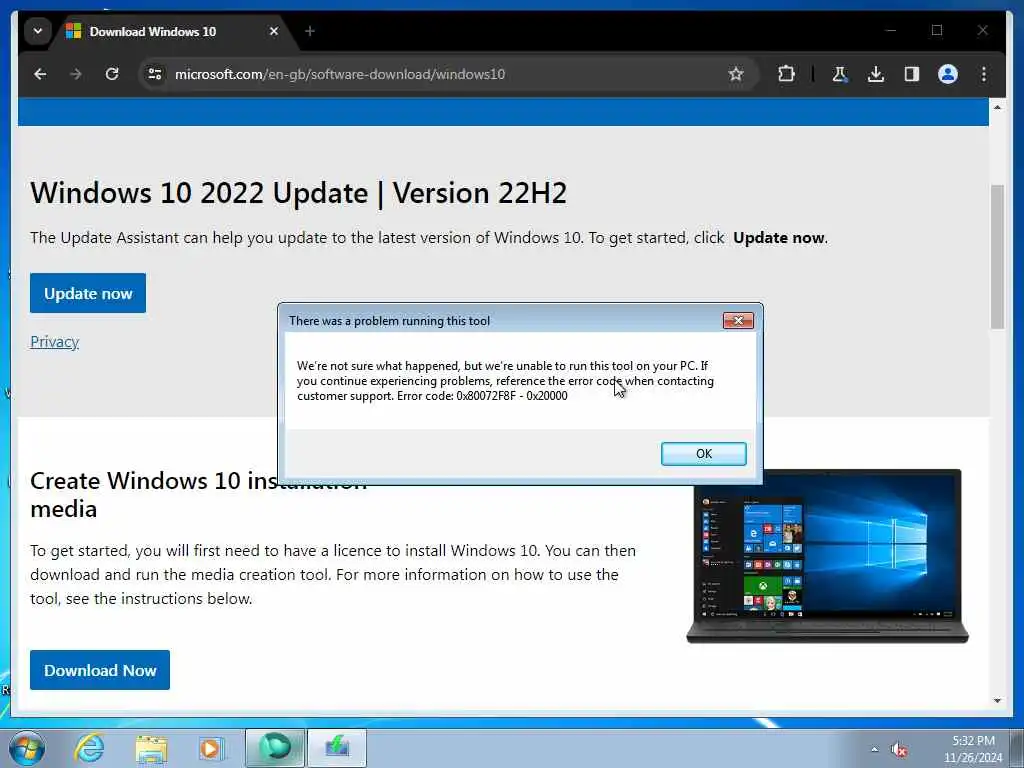Click the browser forward arrow
This screenshot has height=768, width=1024.
[x=76, y=74]
